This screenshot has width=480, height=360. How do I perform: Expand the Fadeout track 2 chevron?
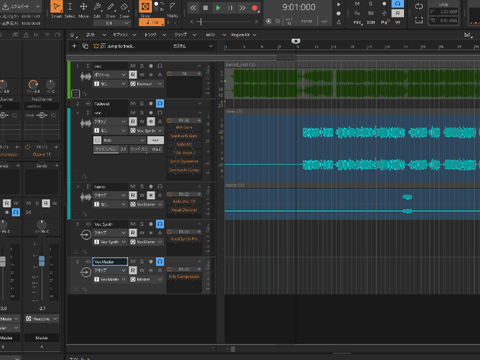tap(199, 104)
